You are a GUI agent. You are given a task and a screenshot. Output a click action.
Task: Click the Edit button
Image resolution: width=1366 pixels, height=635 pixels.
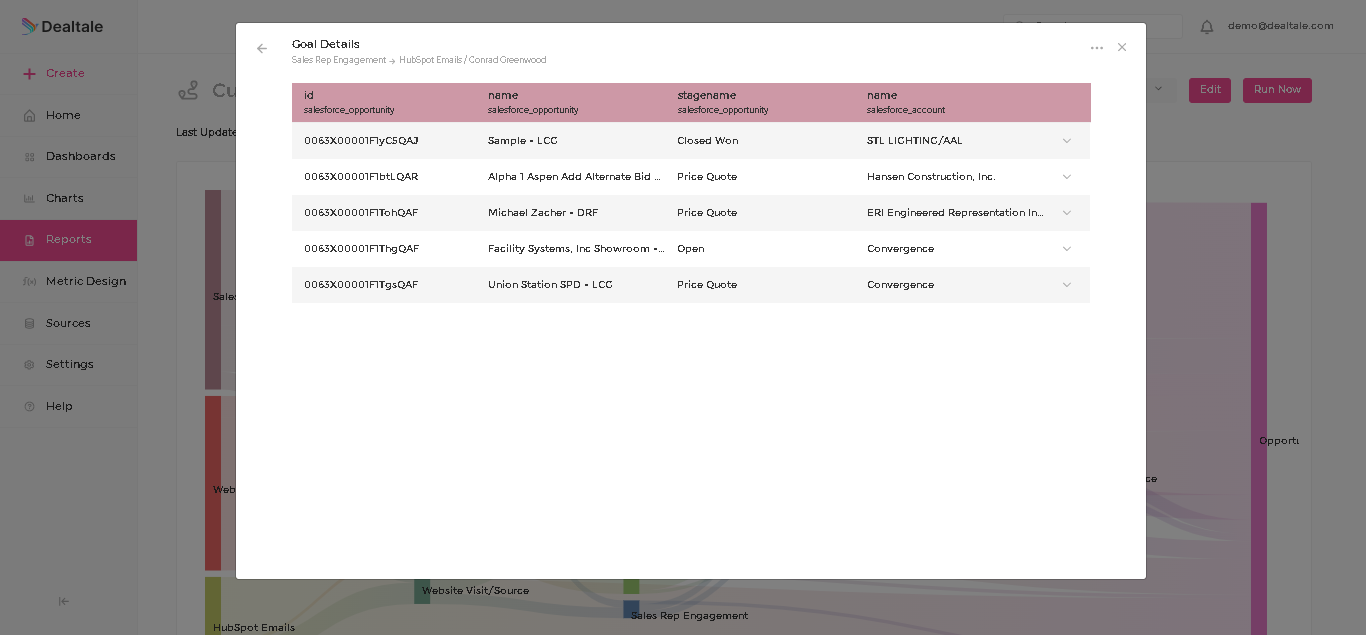click(x=1210, y=90)
